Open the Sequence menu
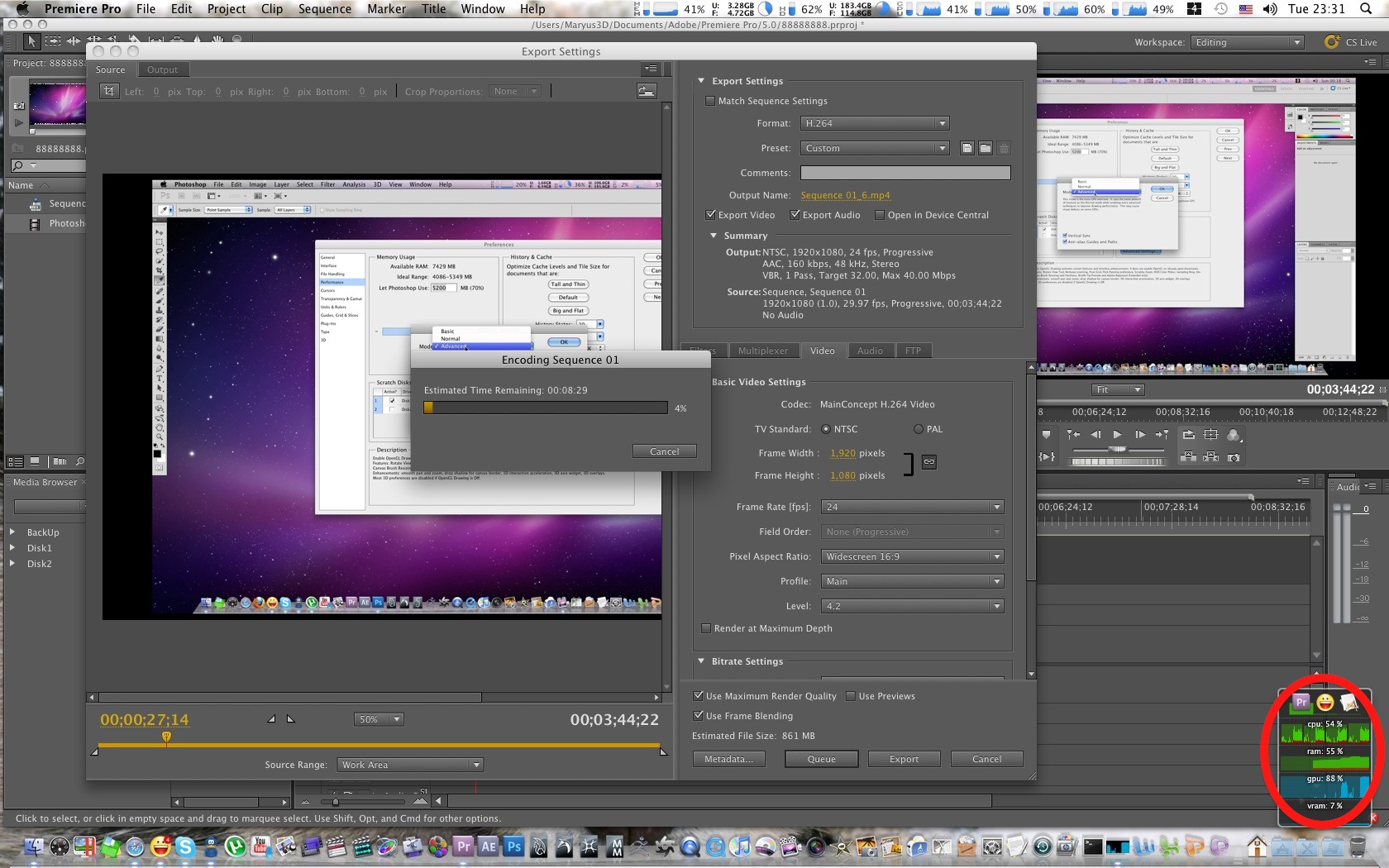 tap(324, 9)
